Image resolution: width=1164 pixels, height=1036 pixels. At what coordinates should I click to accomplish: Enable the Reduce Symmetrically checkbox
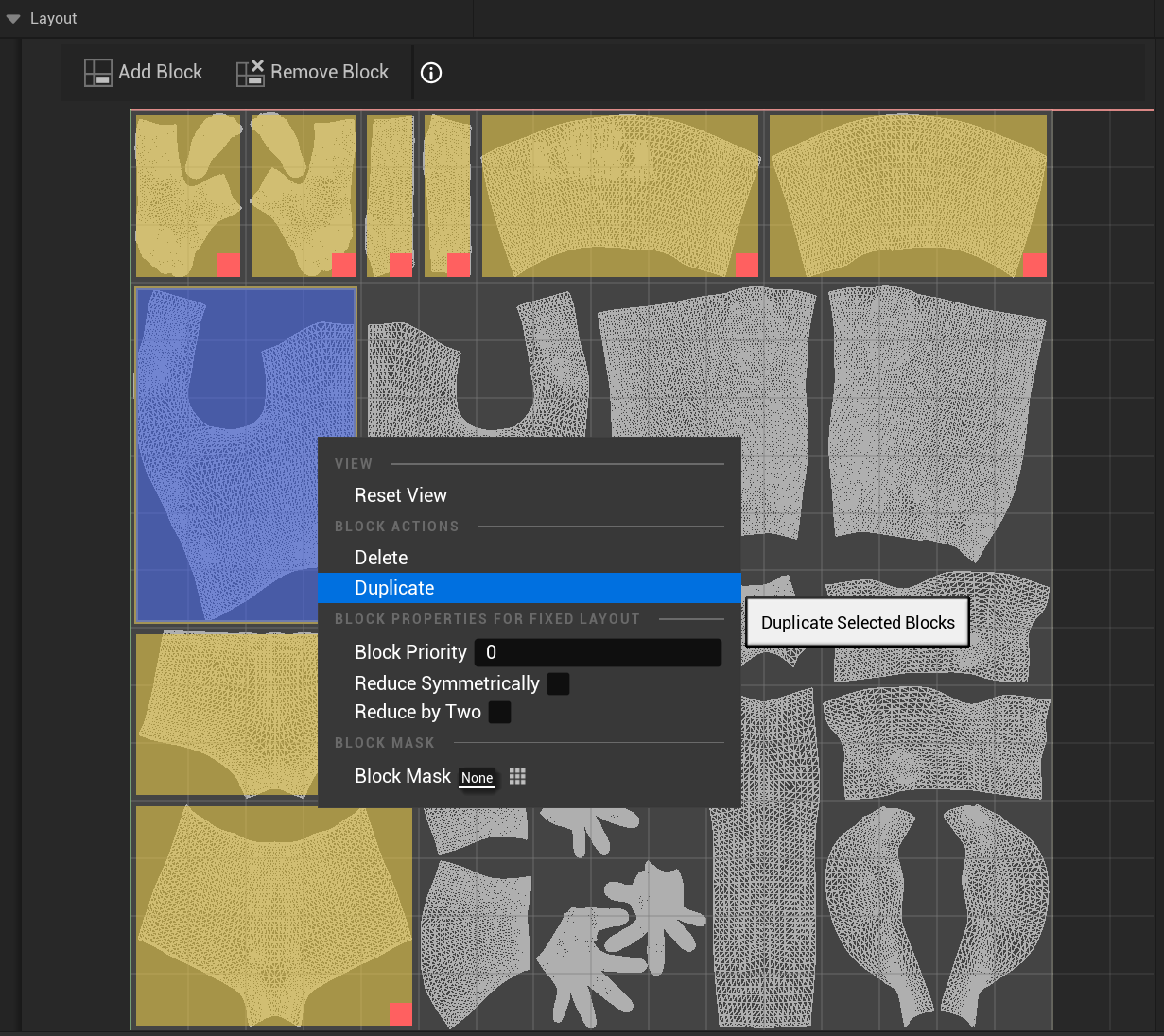pos(559,683)
